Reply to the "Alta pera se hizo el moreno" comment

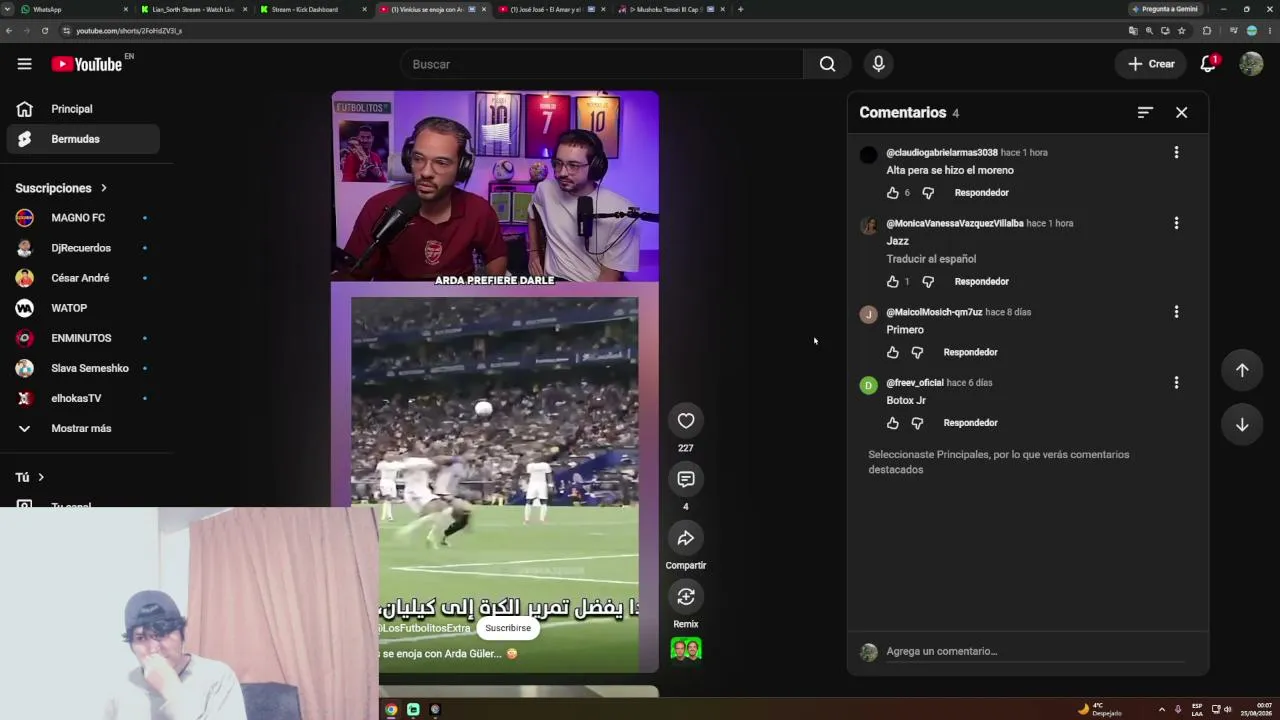981,193
